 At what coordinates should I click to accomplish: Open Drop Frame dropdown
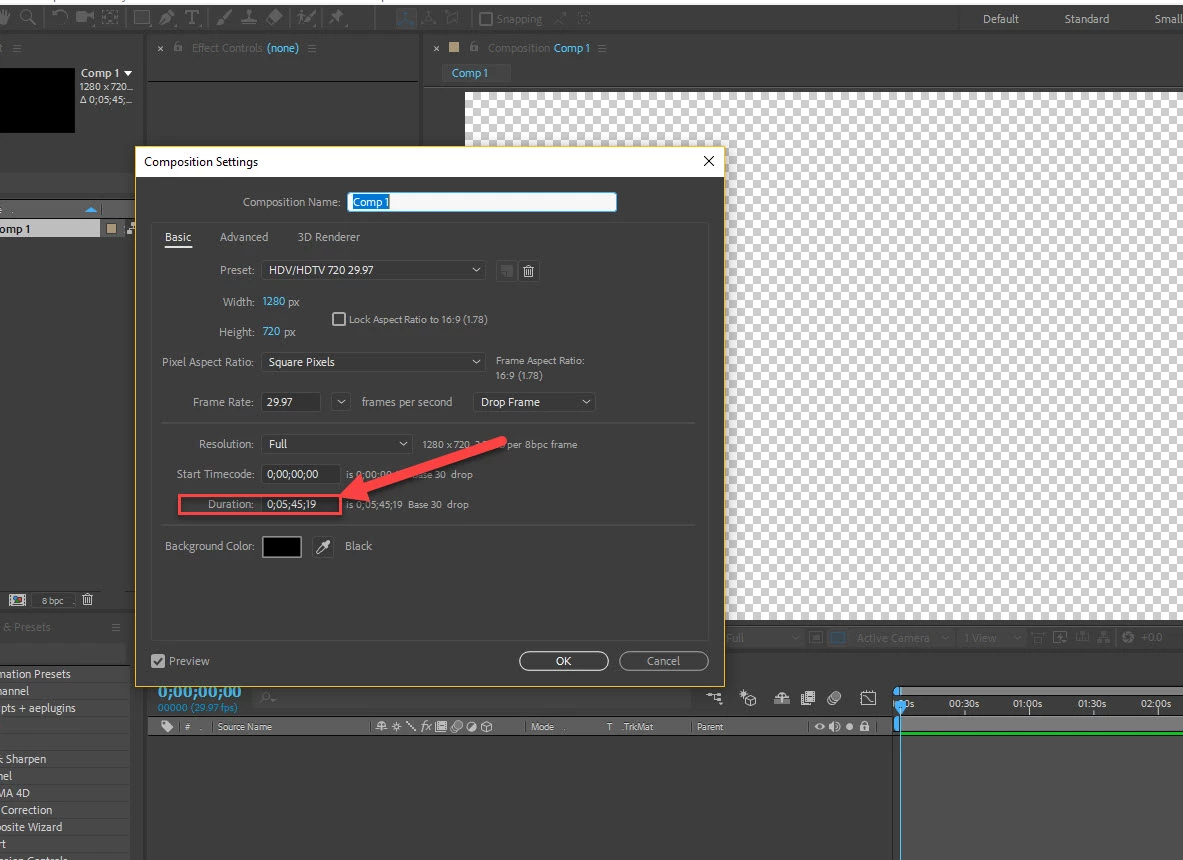coord(534,402)
